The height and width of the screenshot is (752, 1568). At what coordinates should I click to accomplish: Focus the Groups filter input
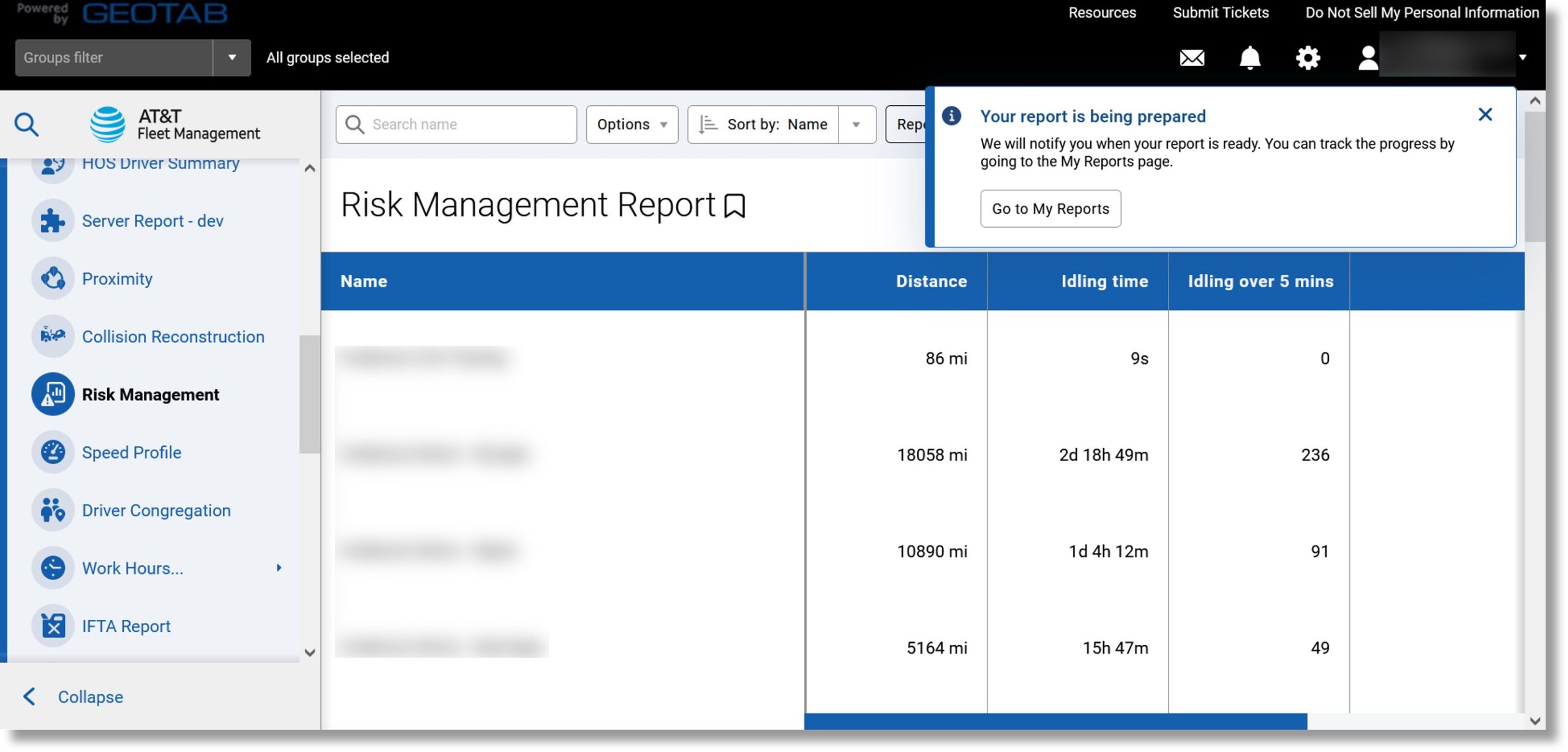tap(114, 58)
